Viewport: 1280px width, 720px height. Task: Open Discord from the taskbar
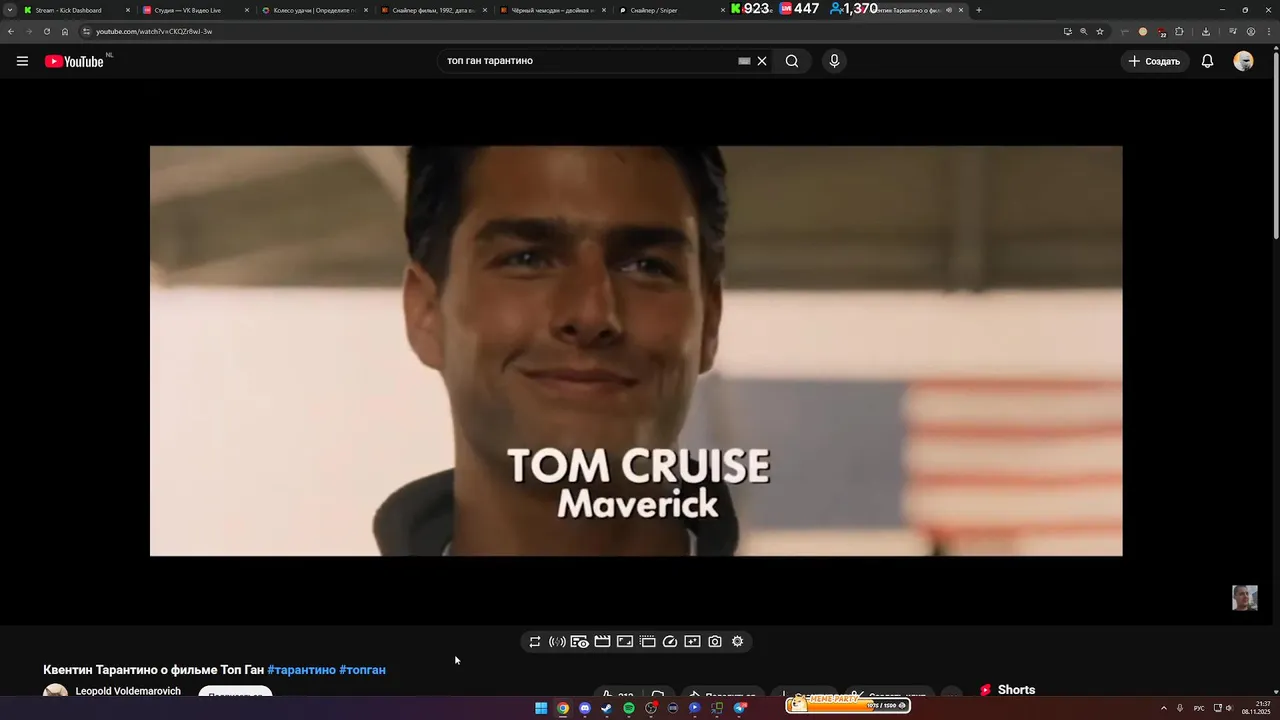click(585, 708)
